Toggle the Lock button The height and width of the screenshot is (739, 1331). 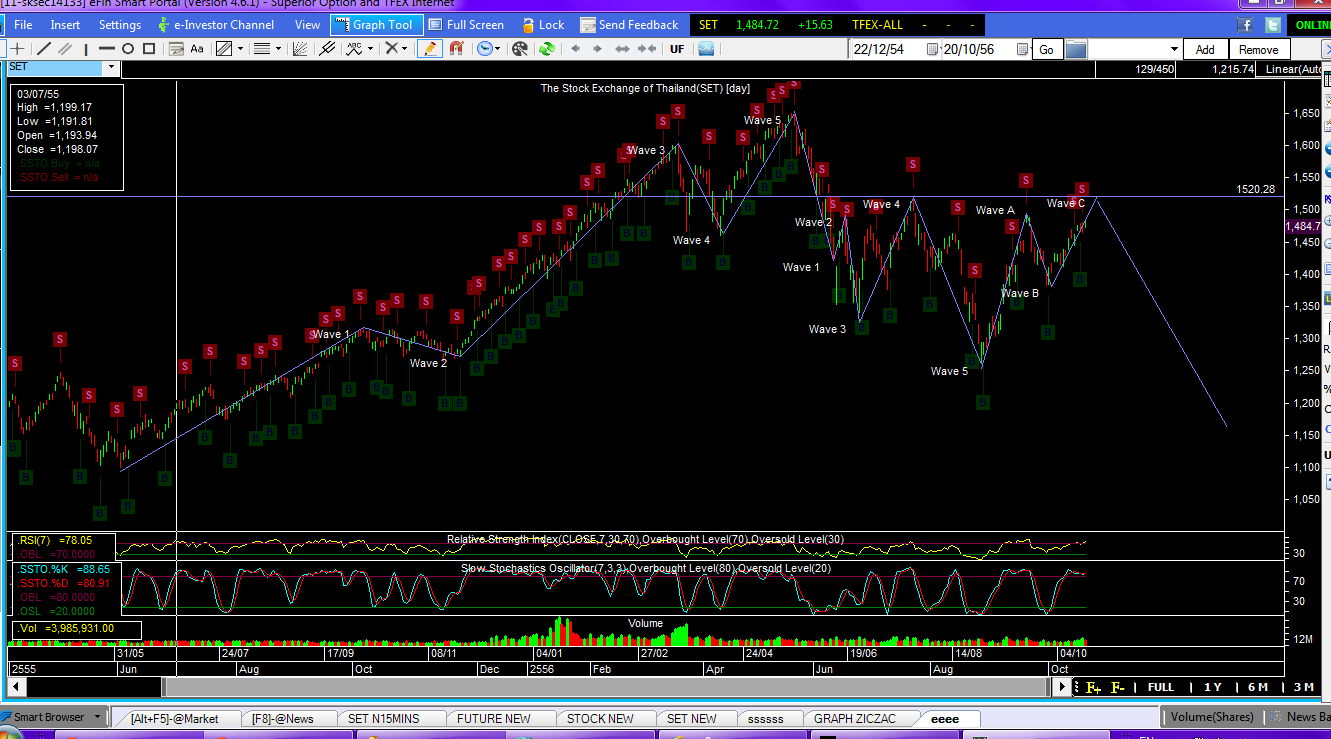[x=543, y=25]
